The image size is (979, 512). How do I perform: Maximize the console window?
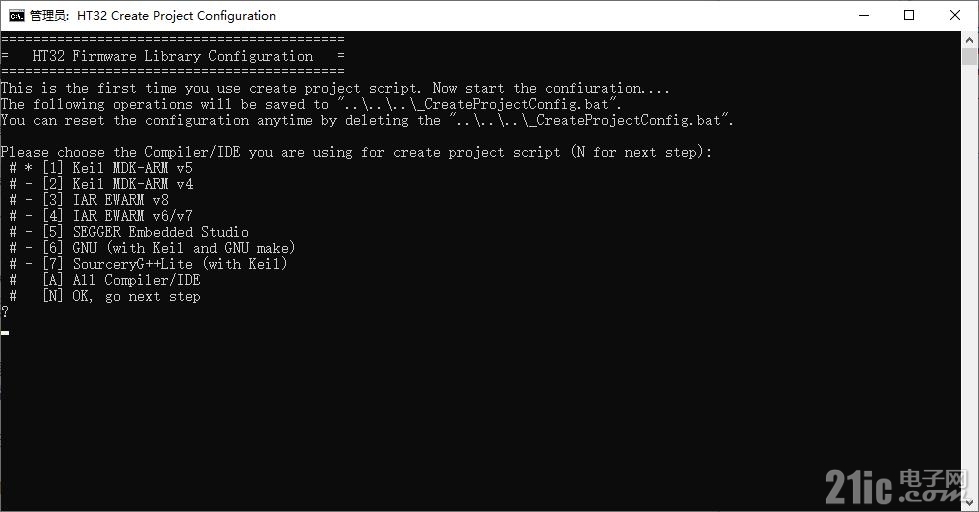tap(909, 16)
